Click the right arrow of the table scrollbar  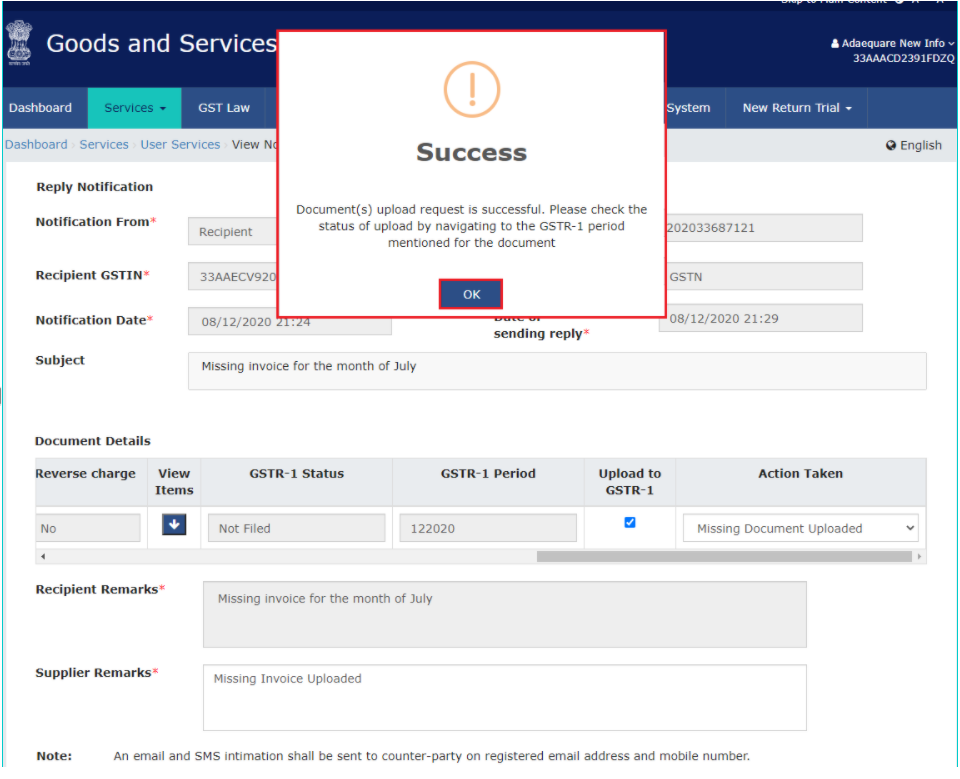[x=919, y=556]
